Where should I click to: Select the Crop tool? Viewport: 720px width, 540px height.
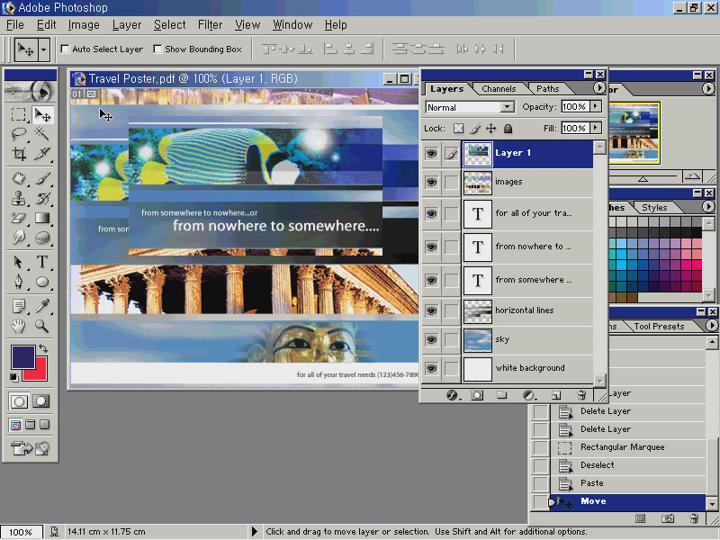(x=18, y=153)
